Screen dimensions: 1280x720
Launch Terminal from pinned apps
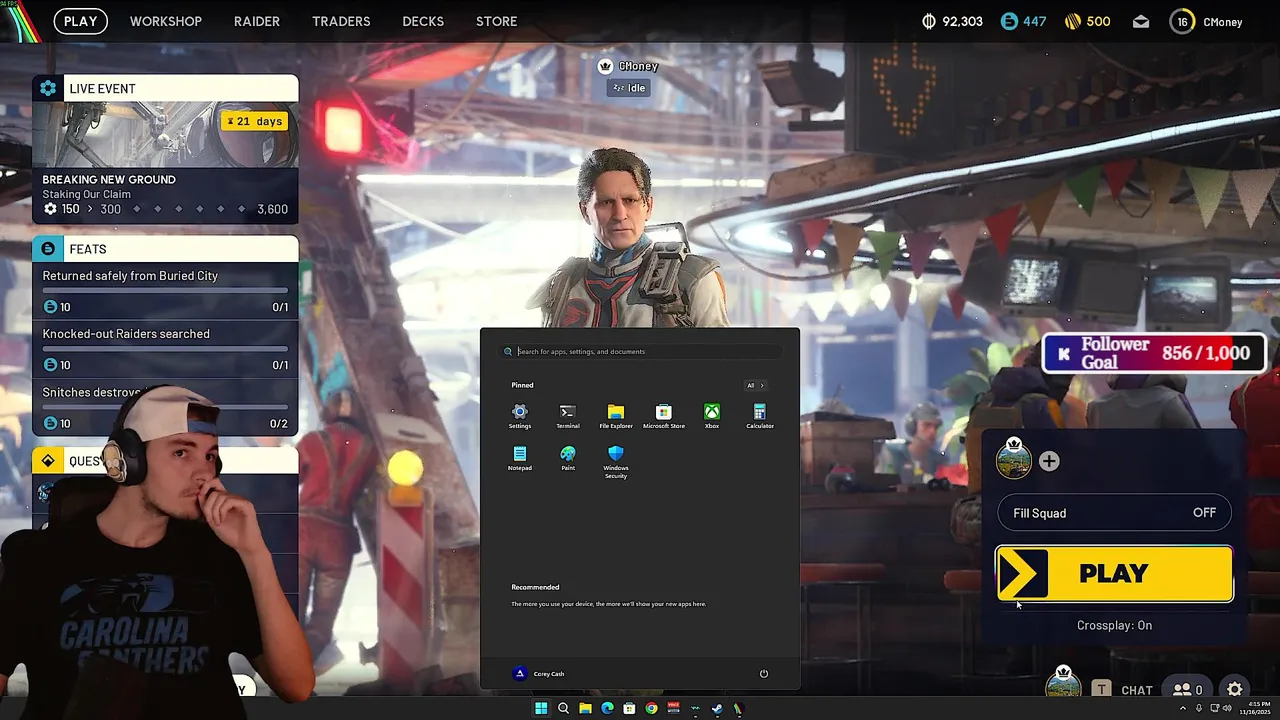(568, 416)
